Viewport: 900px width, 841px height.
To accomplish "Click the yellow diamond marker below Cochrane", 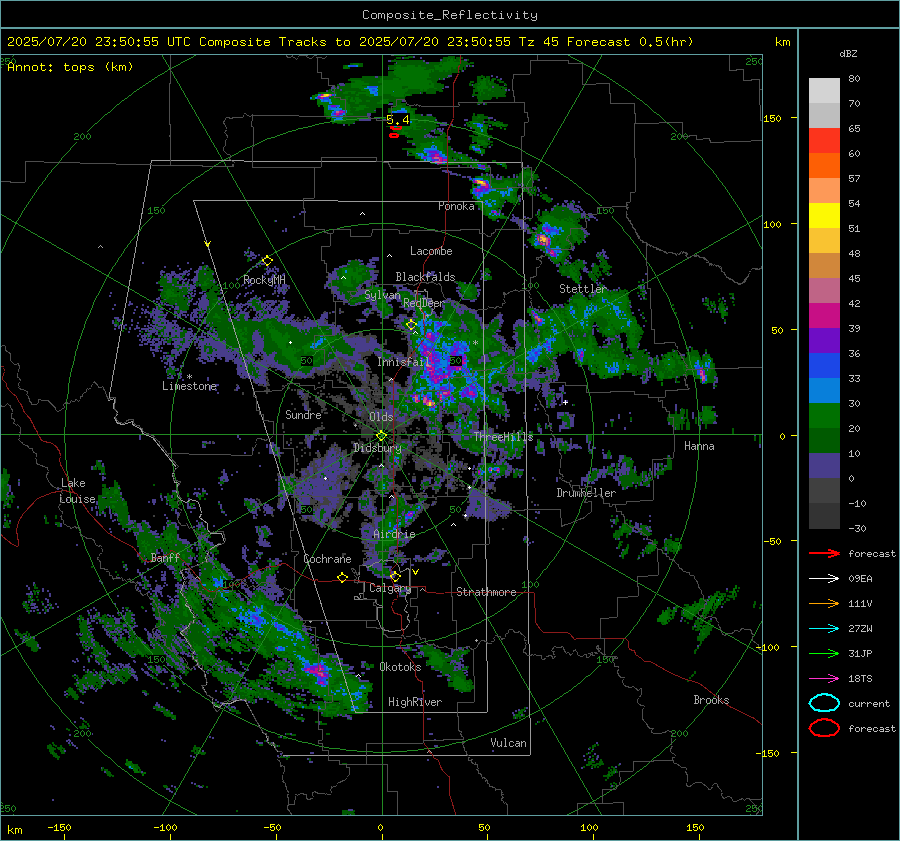I will pos(342,577).
